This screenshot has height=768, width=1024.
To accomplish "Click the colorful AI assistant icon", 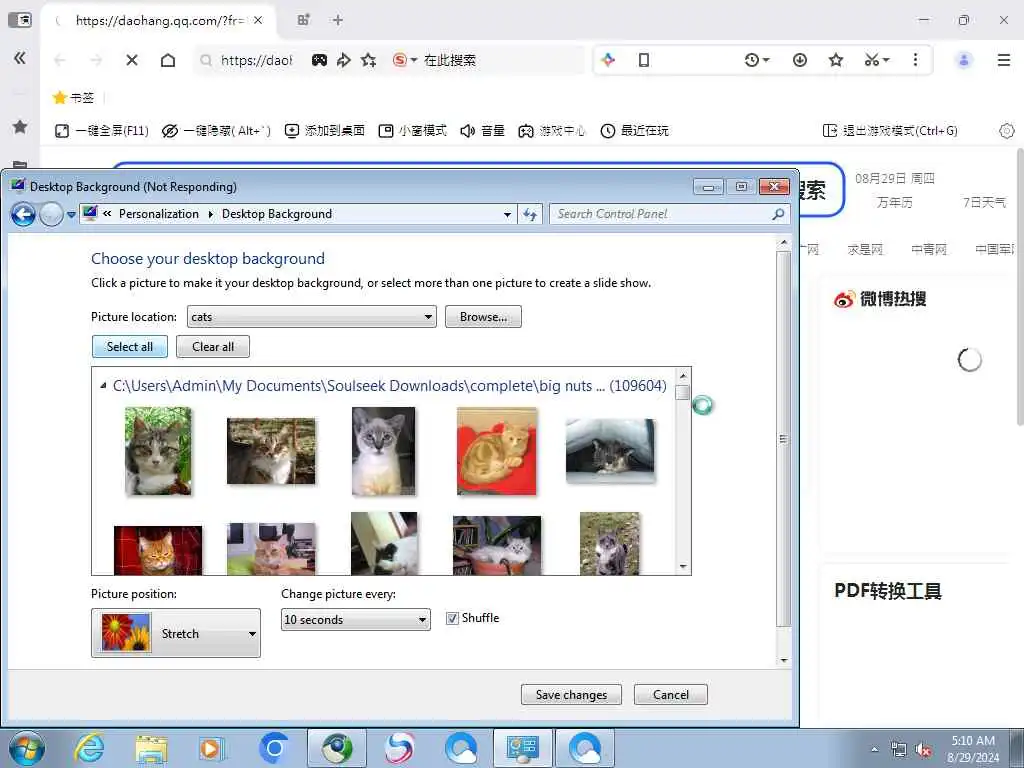I will (x=608, y=60).
